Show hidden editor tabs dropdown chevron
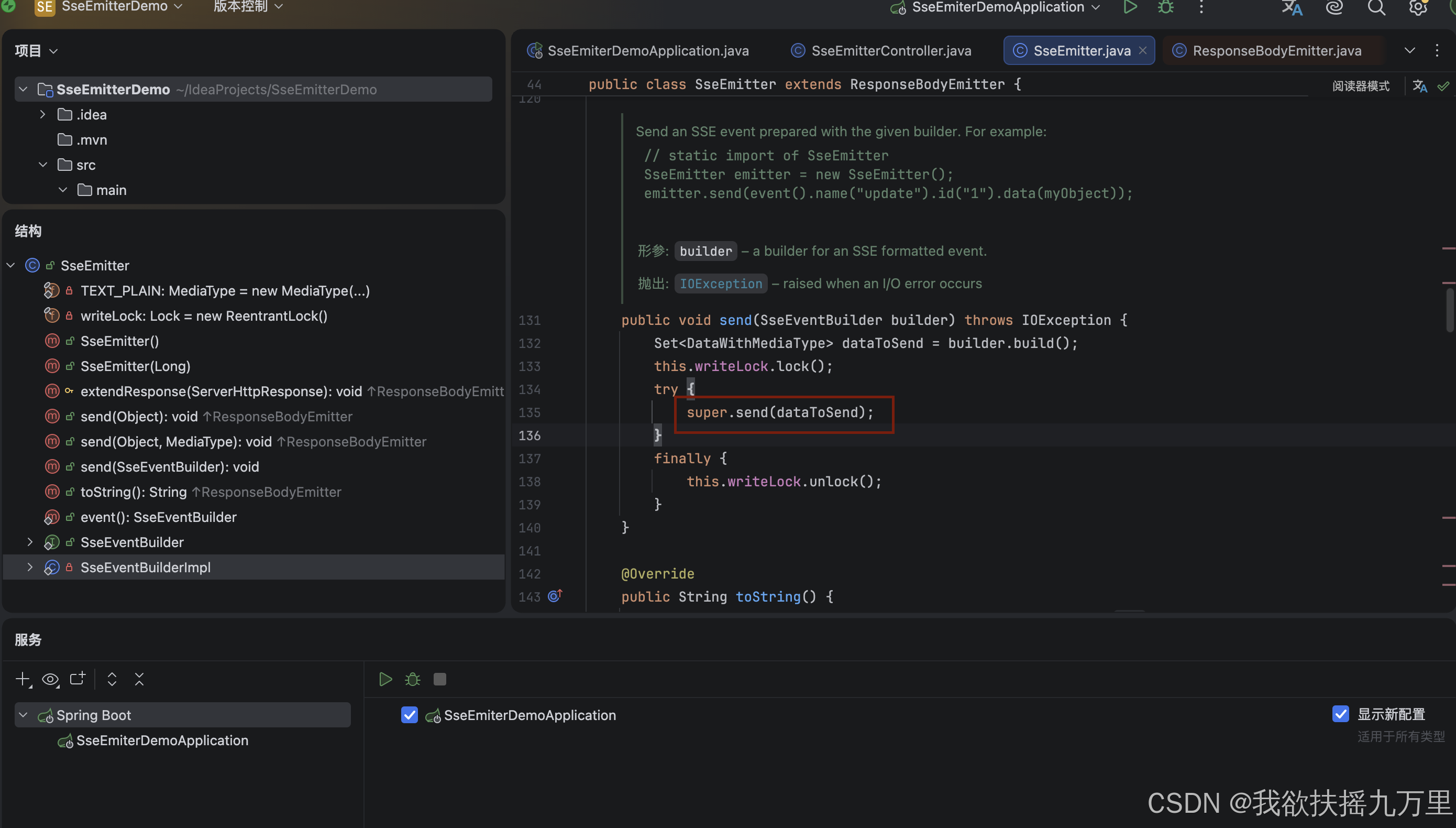 [1410, 51]
